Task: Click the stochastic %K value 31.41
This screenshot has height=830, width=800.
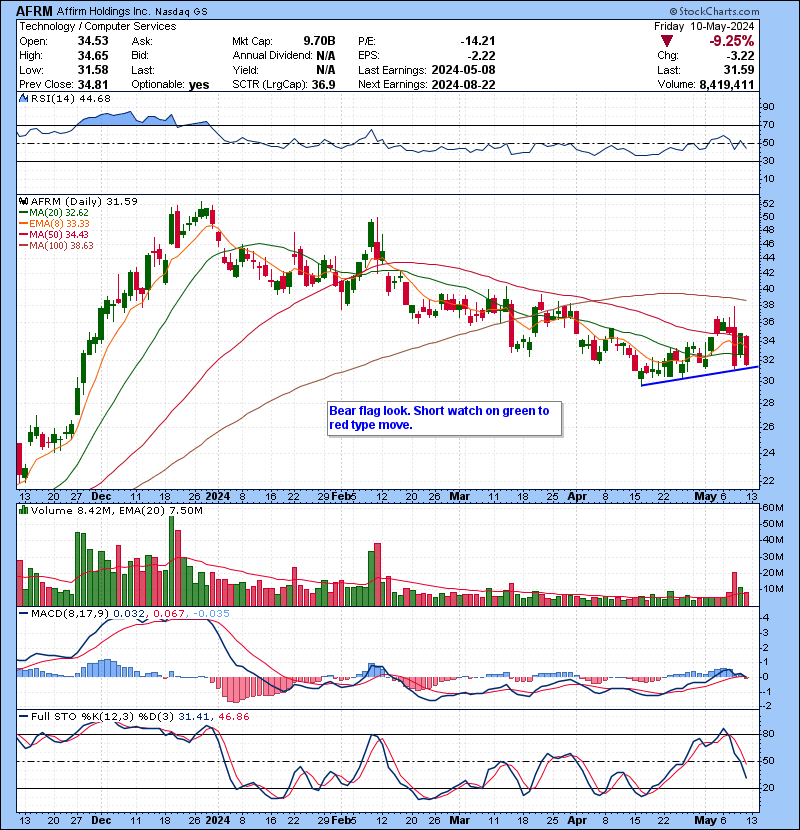Action: coord(194,716)
